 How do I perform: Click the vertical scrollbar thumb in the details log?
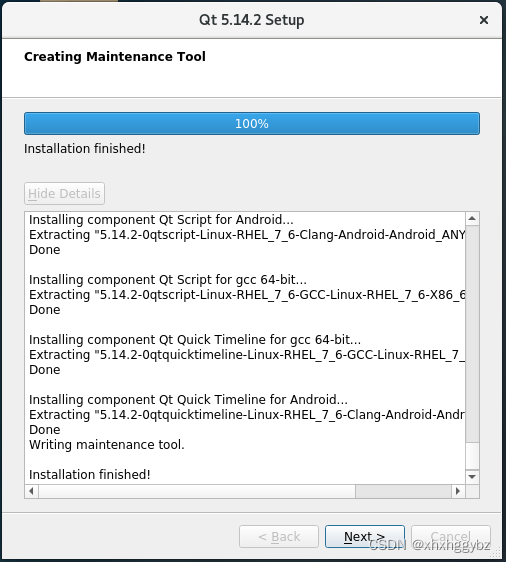click(472, 456)
